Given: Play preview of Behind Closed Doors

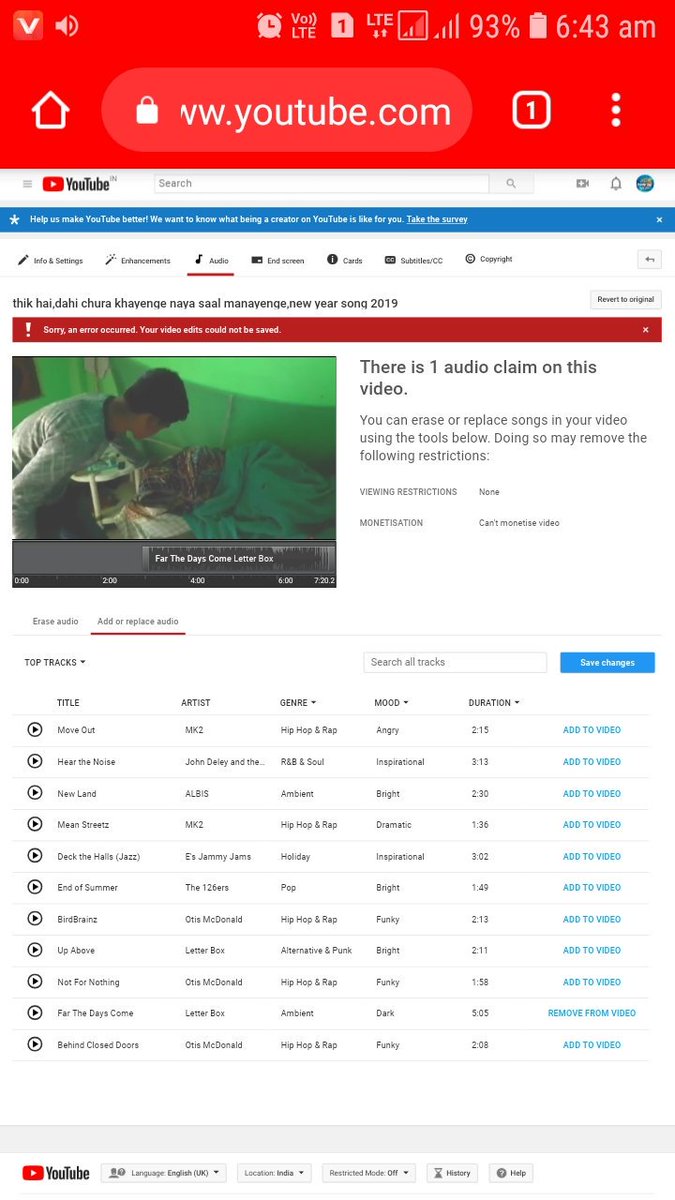Looking at the screenshot, I should [35, 1044].
